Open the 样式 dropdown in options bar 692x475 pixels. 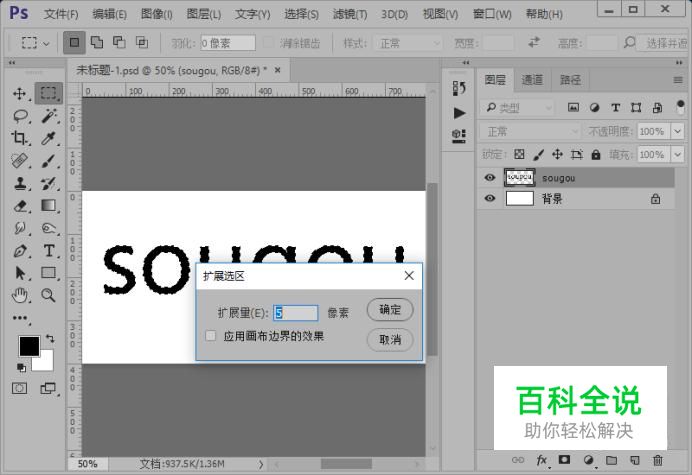408,44
